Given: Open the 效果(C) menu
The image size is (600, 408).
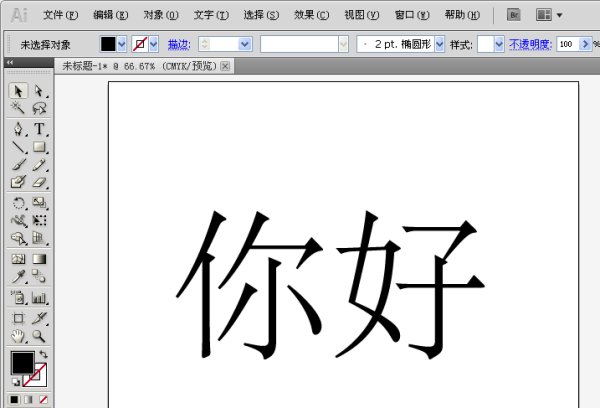Looking at the screenshot, I should coord(311,15).
